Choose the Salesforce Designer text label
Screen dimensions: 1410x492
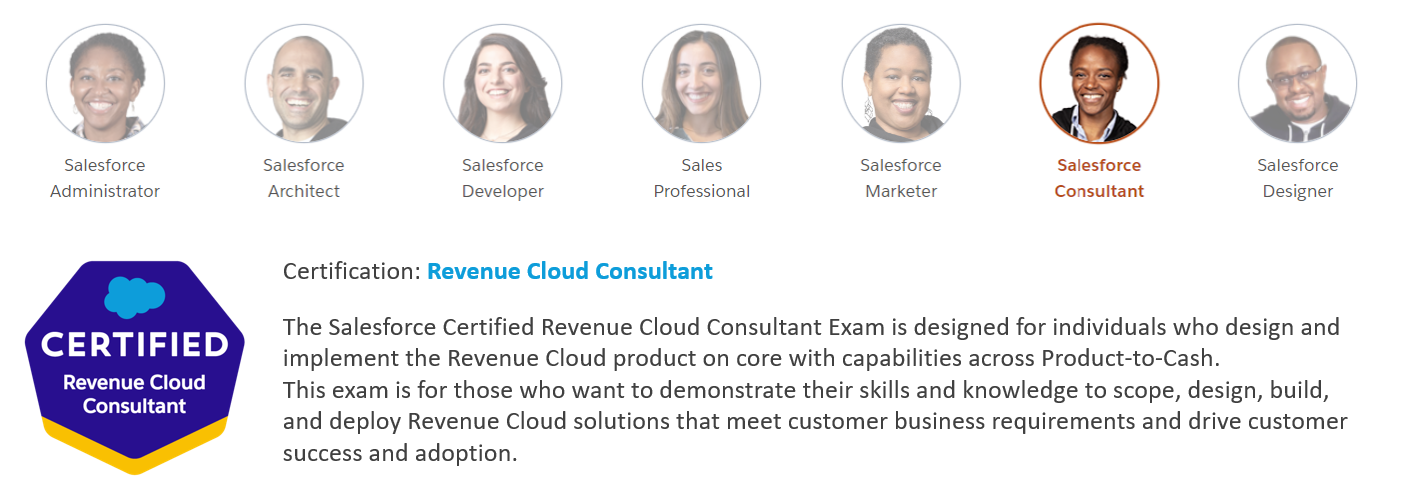pyautogui.click(x=1297, y=178)
